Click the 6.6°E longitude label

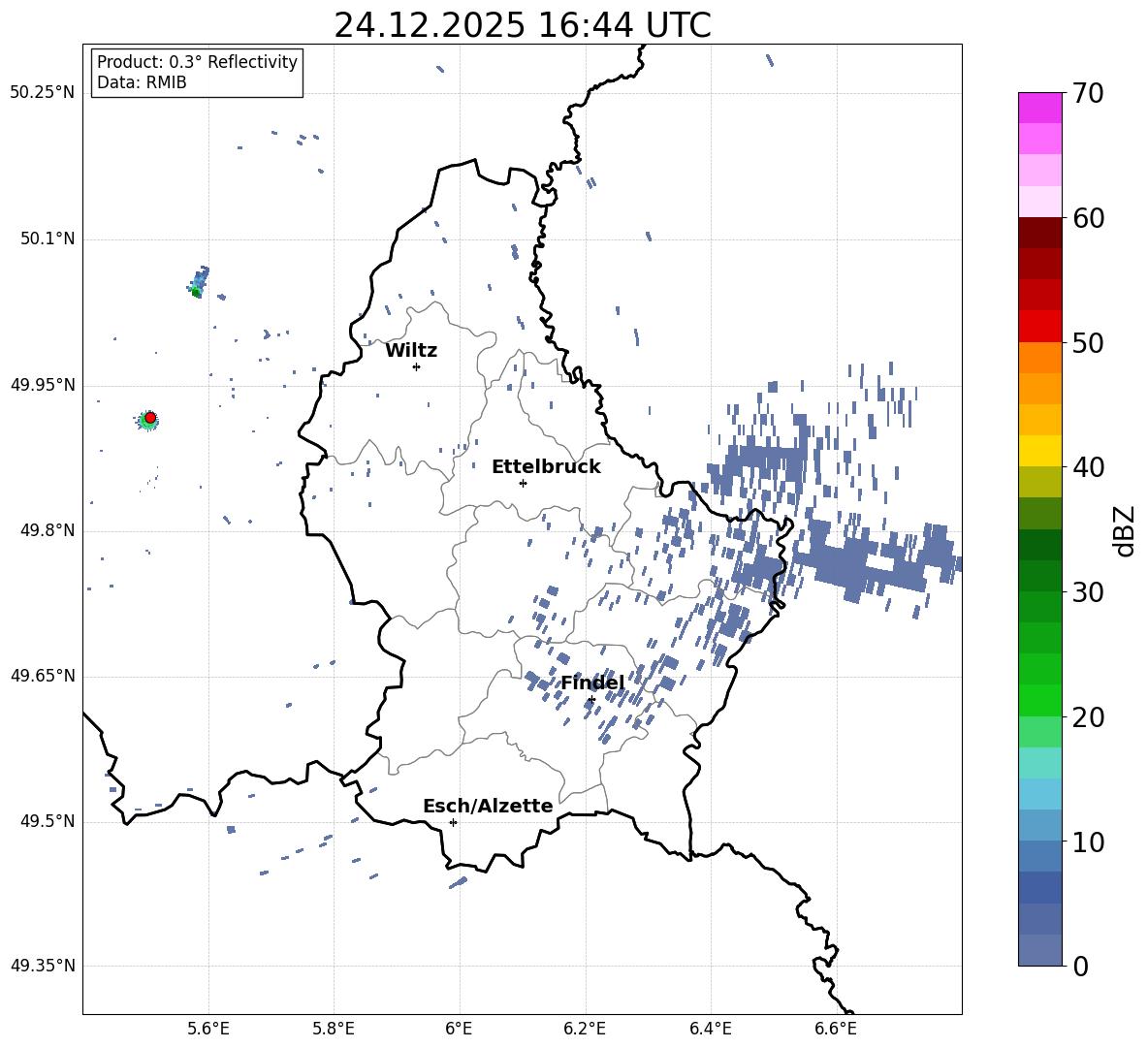836,1029
